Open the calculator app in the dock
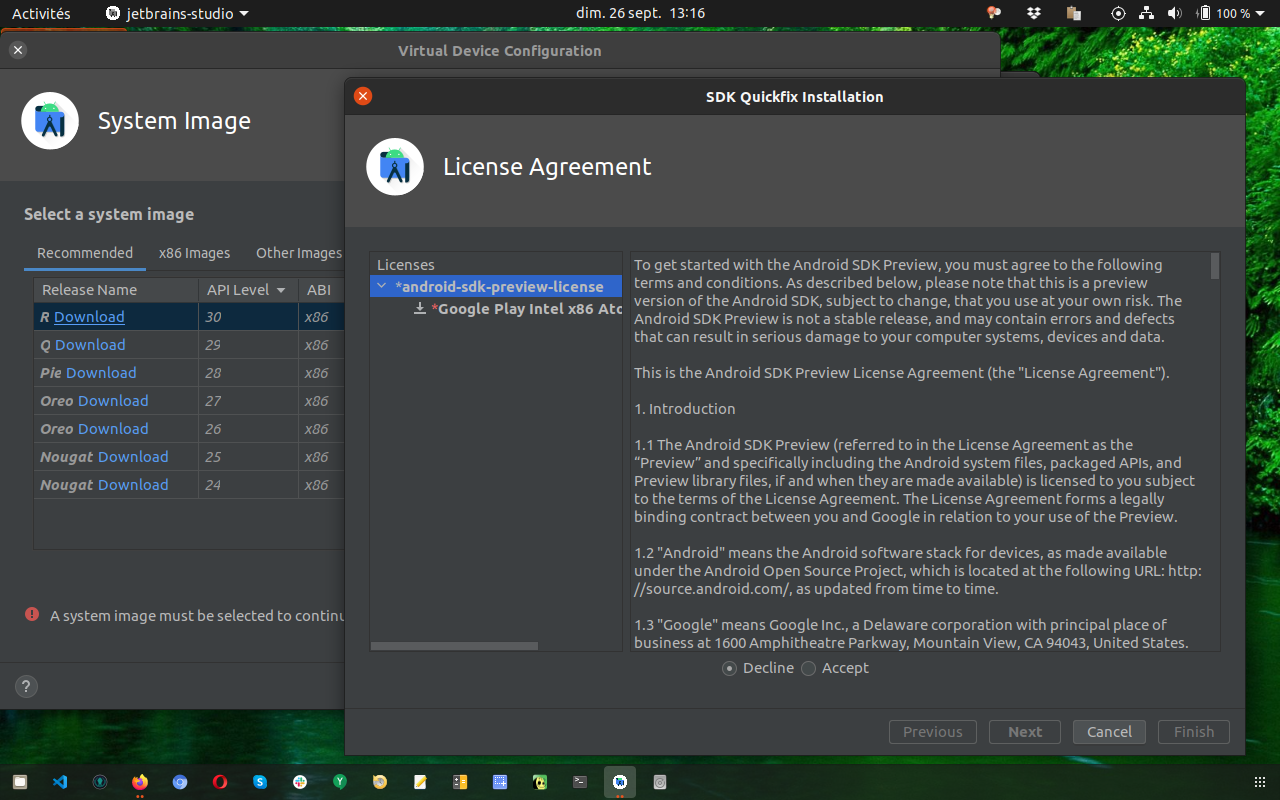The image size is (1280, 800). pyautogui.click(x=460, y=782)
